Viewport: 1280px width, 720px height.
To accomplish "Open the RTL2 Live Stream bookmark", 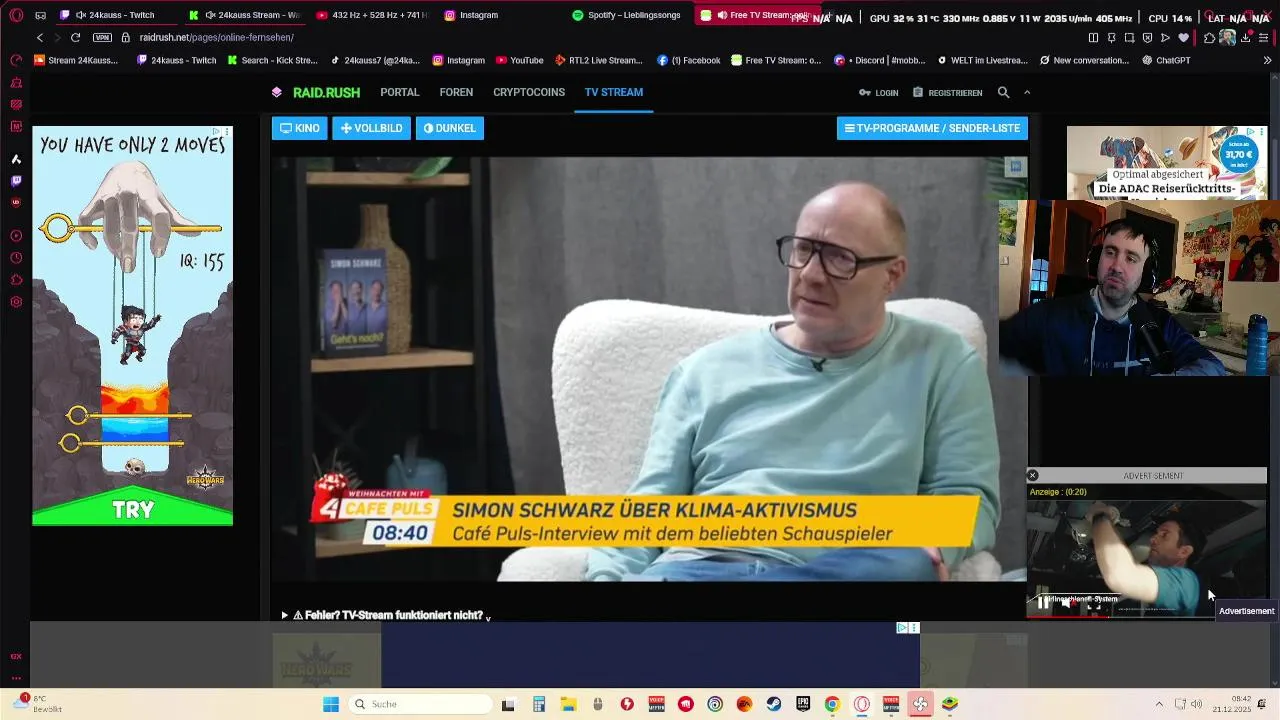I will pos(599,60).
